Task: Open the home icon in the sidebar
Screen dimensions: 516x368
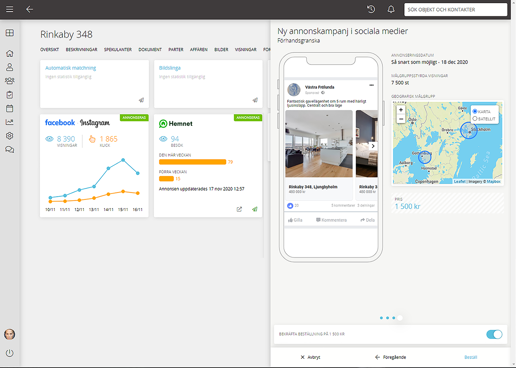Action: point(10,53)
